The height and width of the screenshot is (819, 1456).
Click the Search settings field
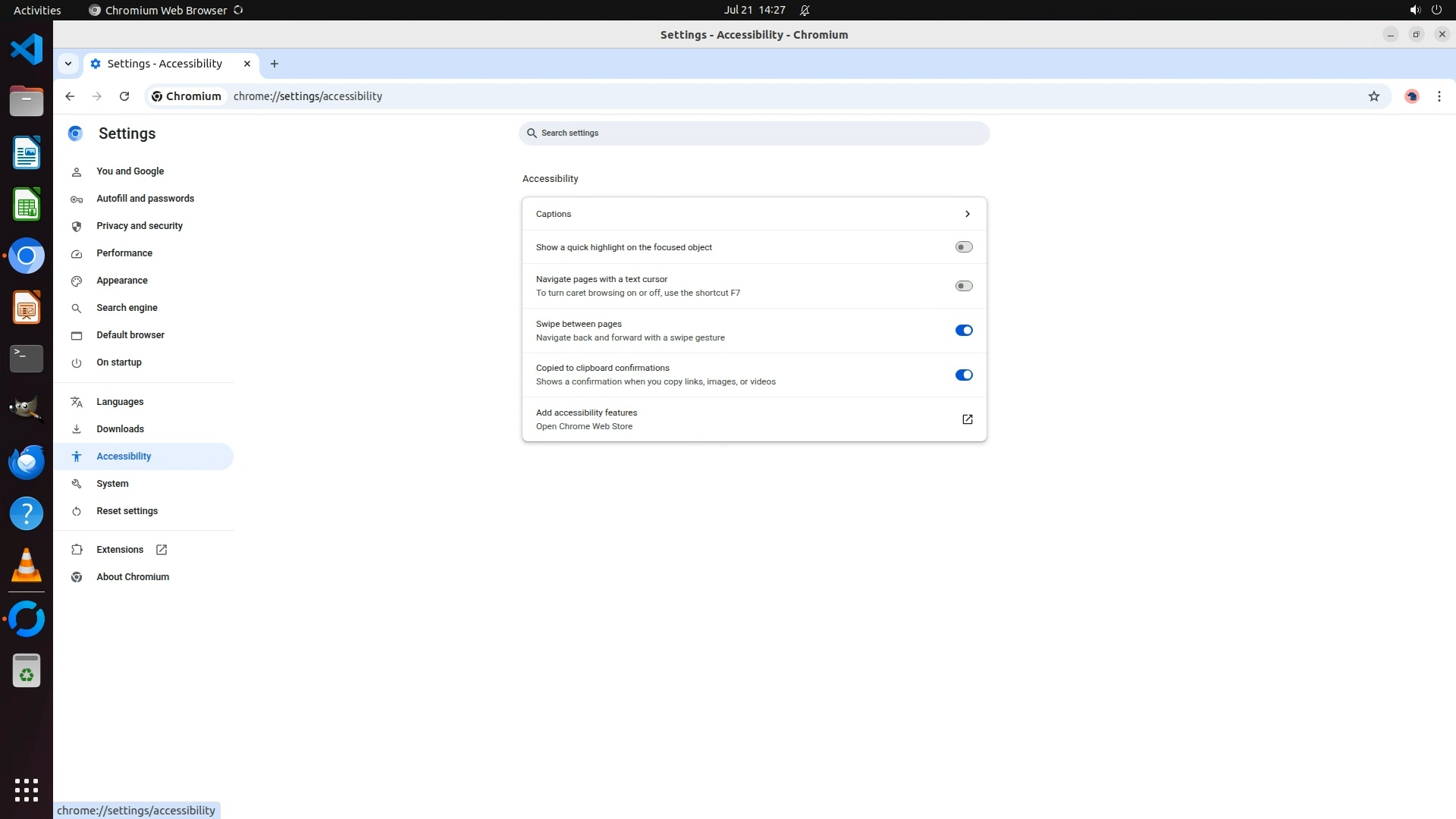755,133
